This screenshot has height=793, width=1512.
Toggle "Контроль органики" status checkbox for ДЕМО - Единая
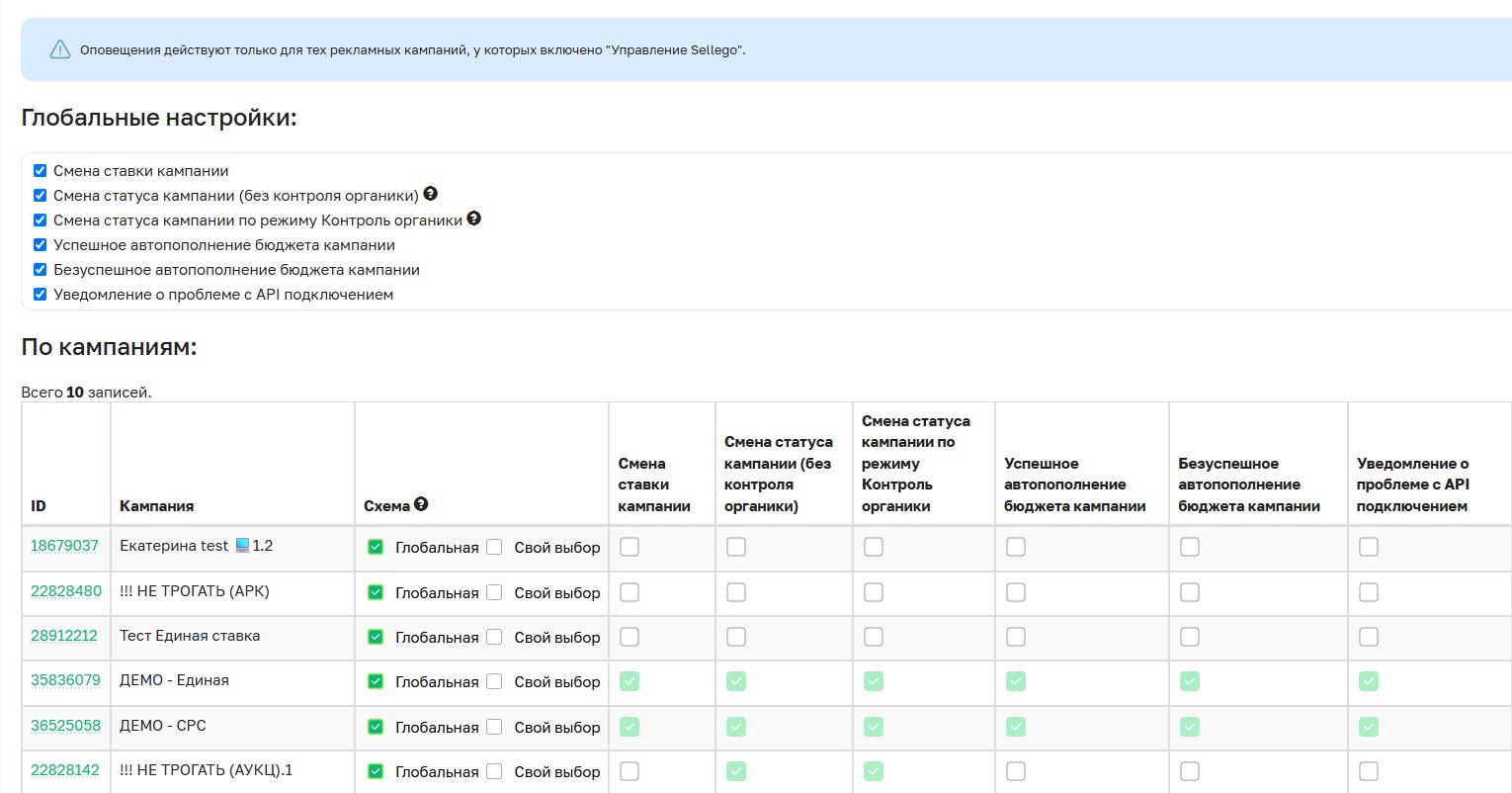click(874, 681)
